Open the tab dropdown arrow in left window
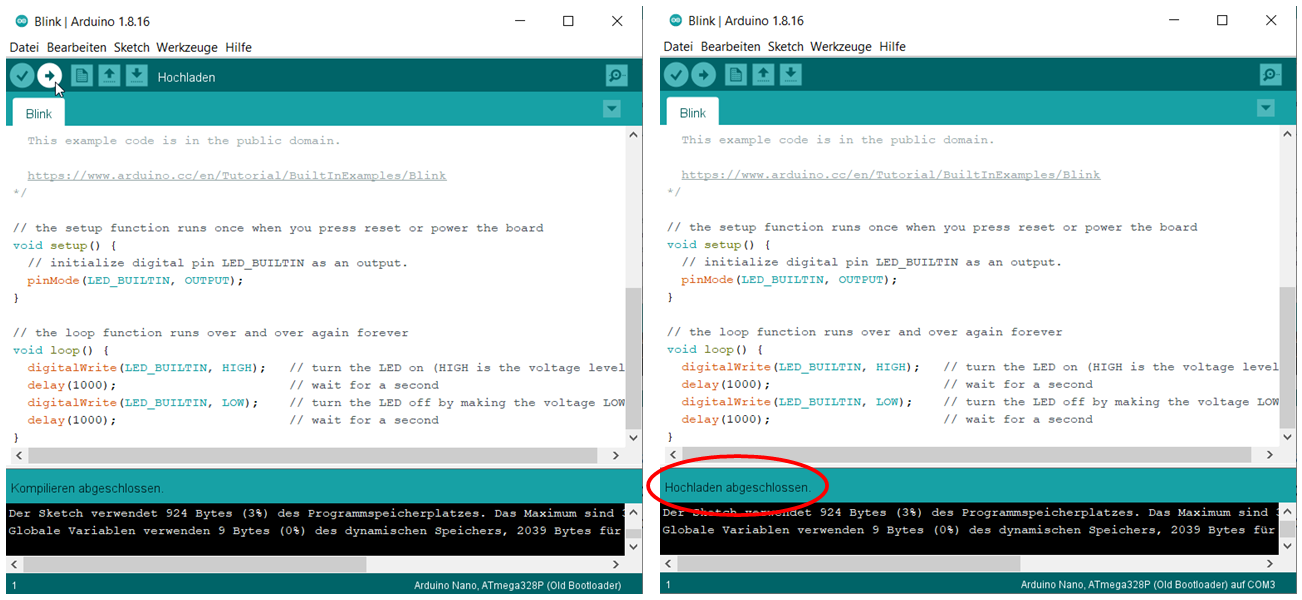Image resolution: width=1302 pixels, height=600 pixels. pyautogui.click(x=611, y=108)
